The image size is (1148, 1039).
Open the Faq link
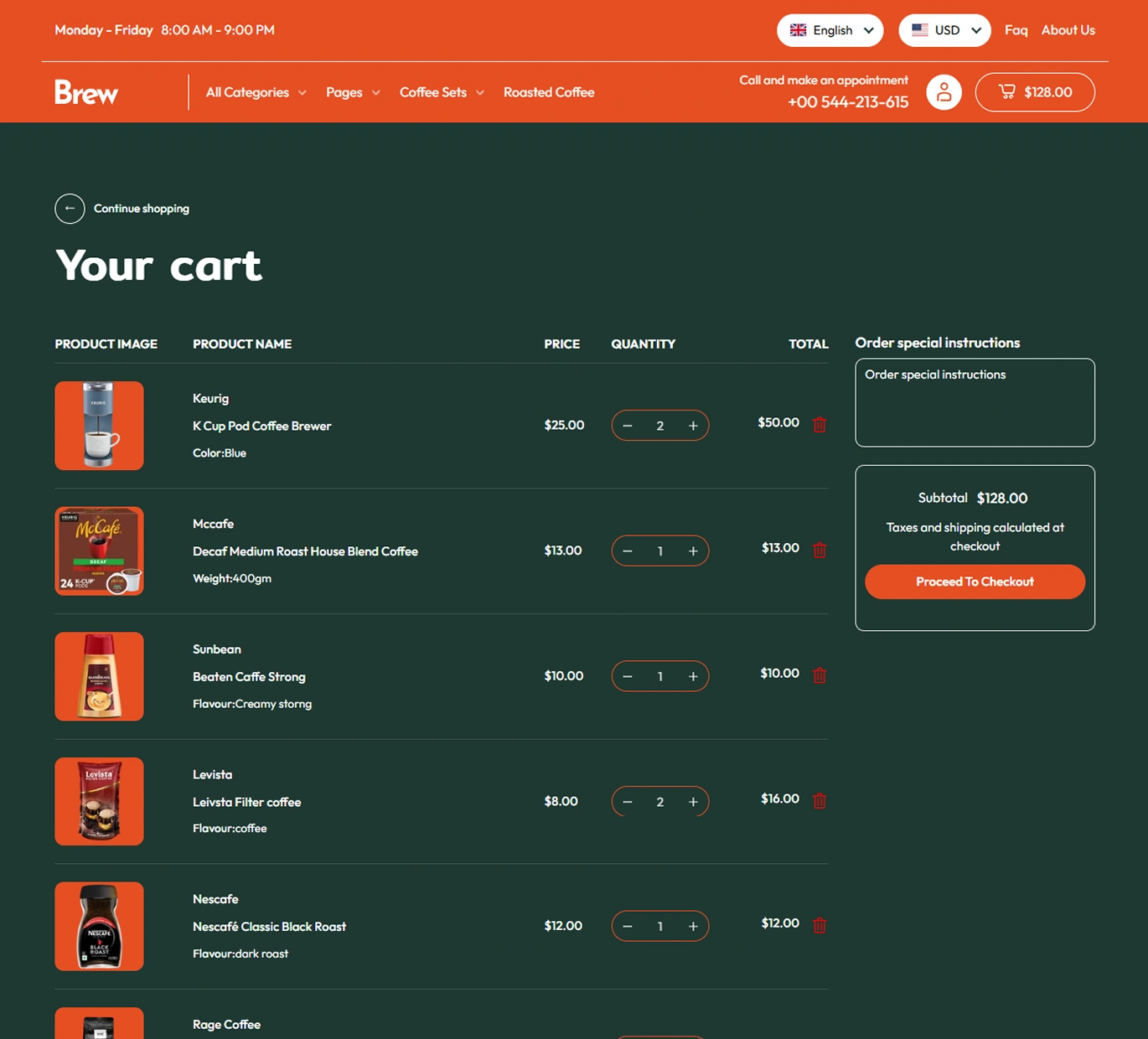[1016, 30]
